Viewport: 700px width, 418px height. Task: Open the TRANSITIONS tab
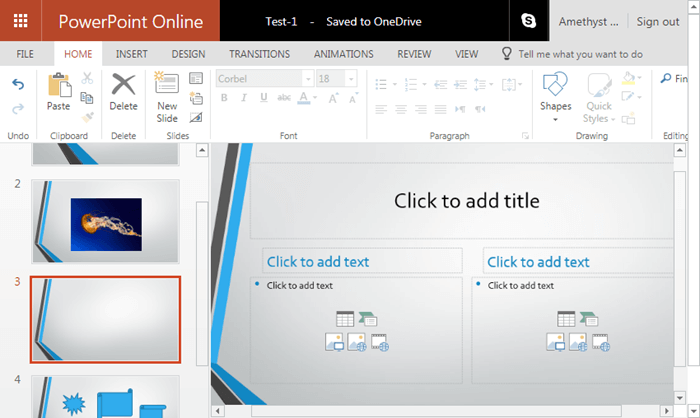[259, 54]
